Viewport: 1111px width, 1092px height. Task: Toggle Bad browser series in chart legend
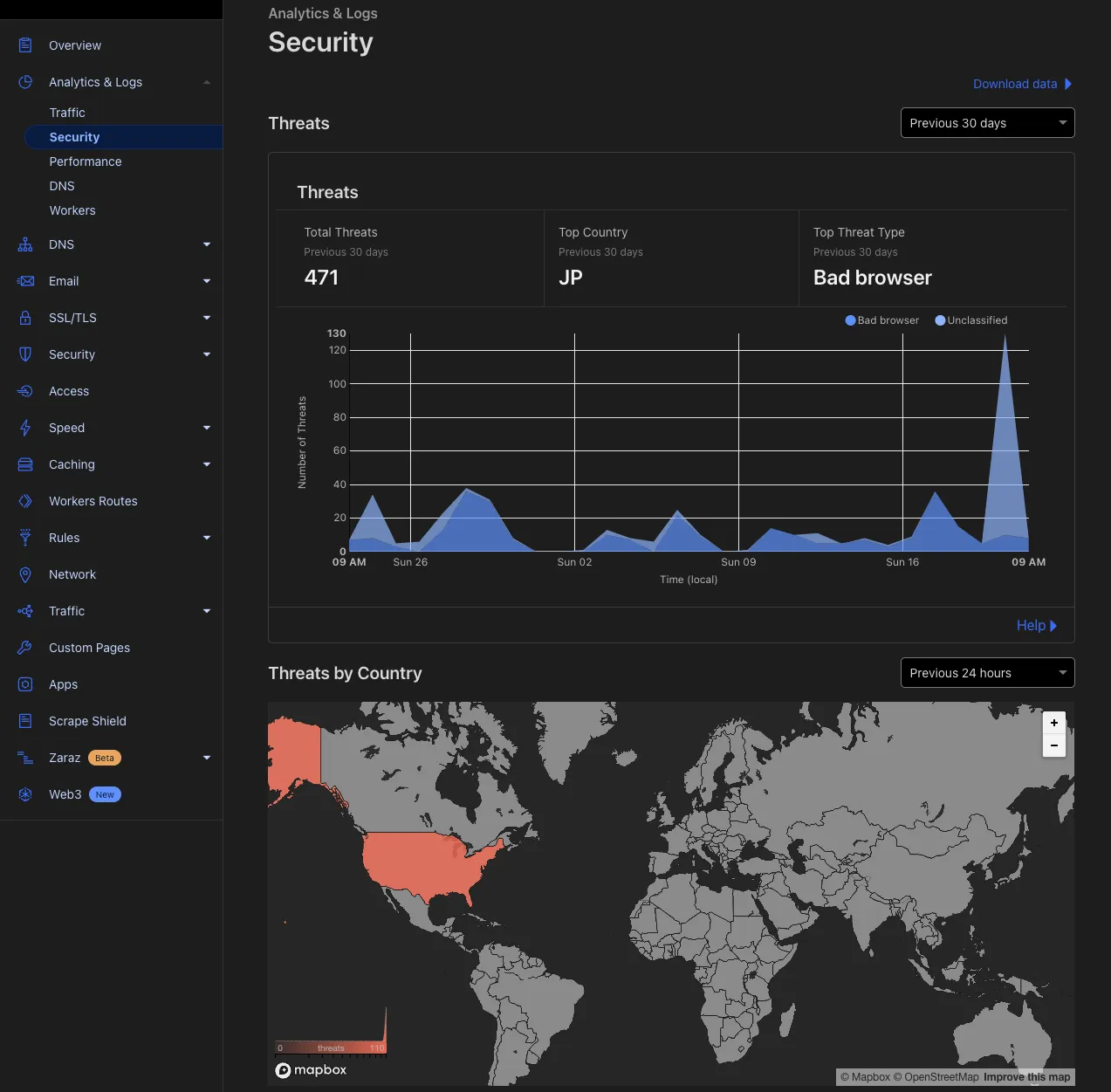pos(882,320)
